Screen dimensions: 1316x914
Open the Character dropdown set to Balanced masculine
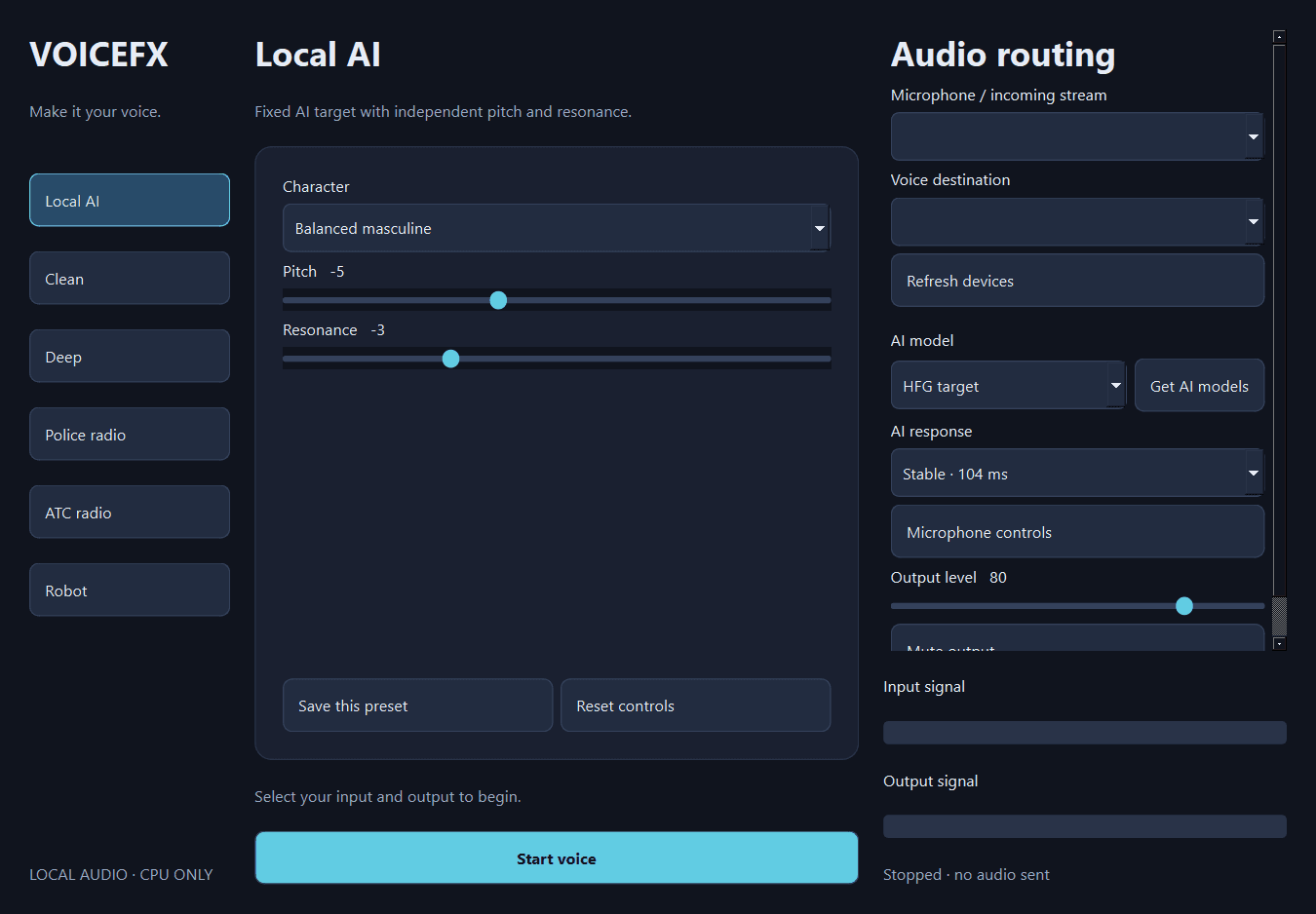[x=557, y=228]
